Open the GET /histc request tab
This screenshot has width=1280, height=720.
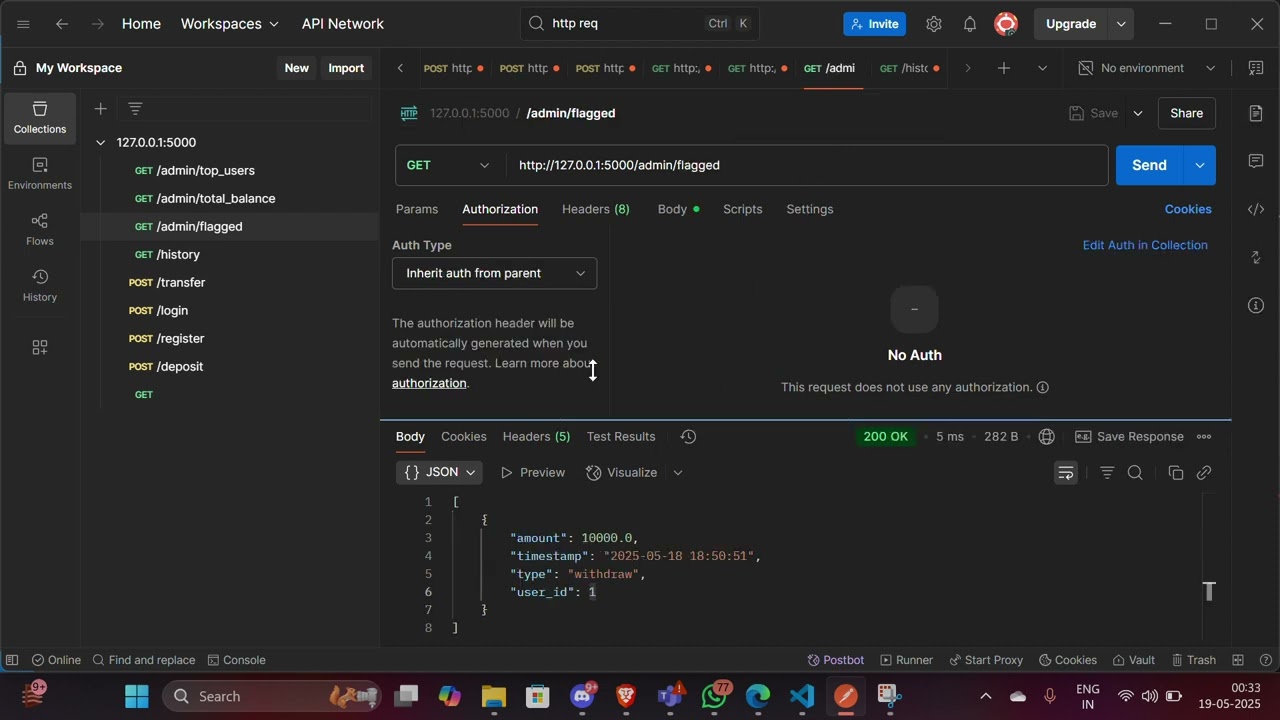click(909, 68)
